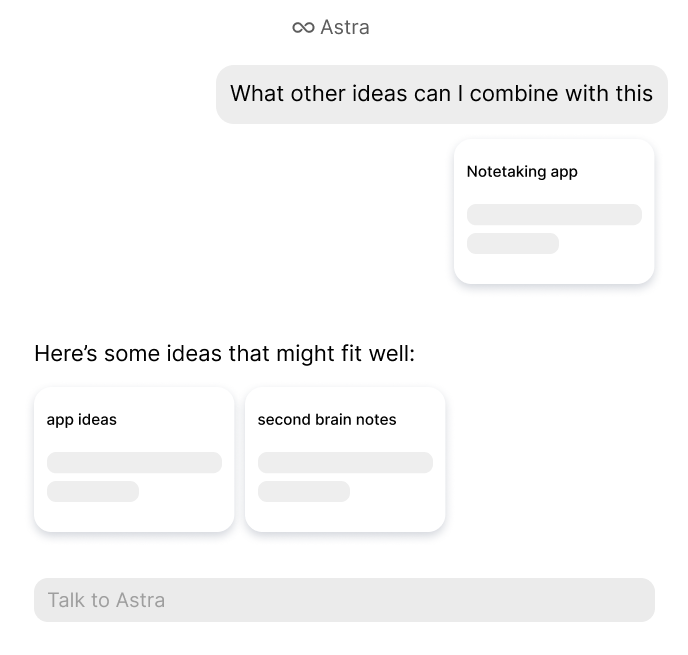Click the Notetaking app card title
The image size is (688, 655).
pos(522,172)
